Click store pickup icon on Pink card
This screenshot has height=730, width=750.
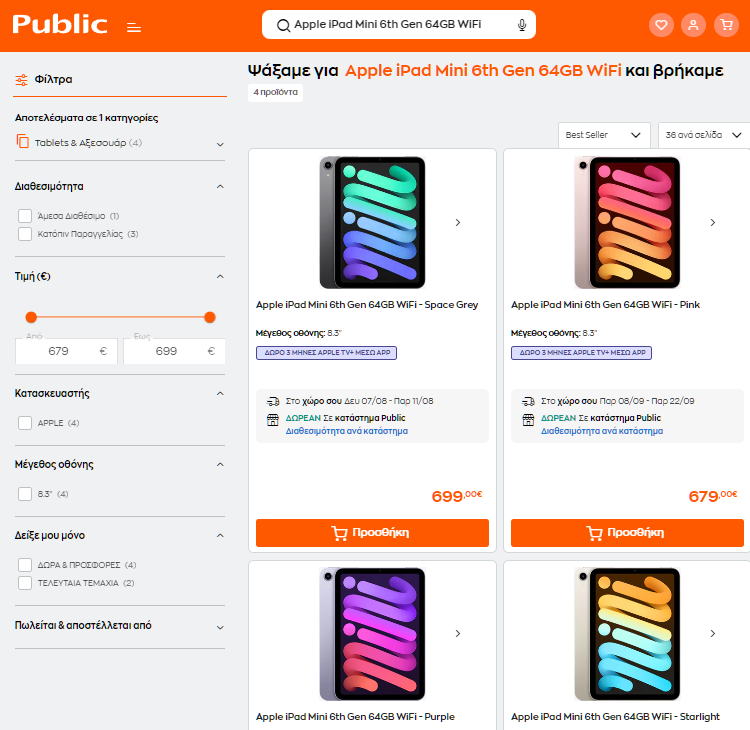coord(528,420)
